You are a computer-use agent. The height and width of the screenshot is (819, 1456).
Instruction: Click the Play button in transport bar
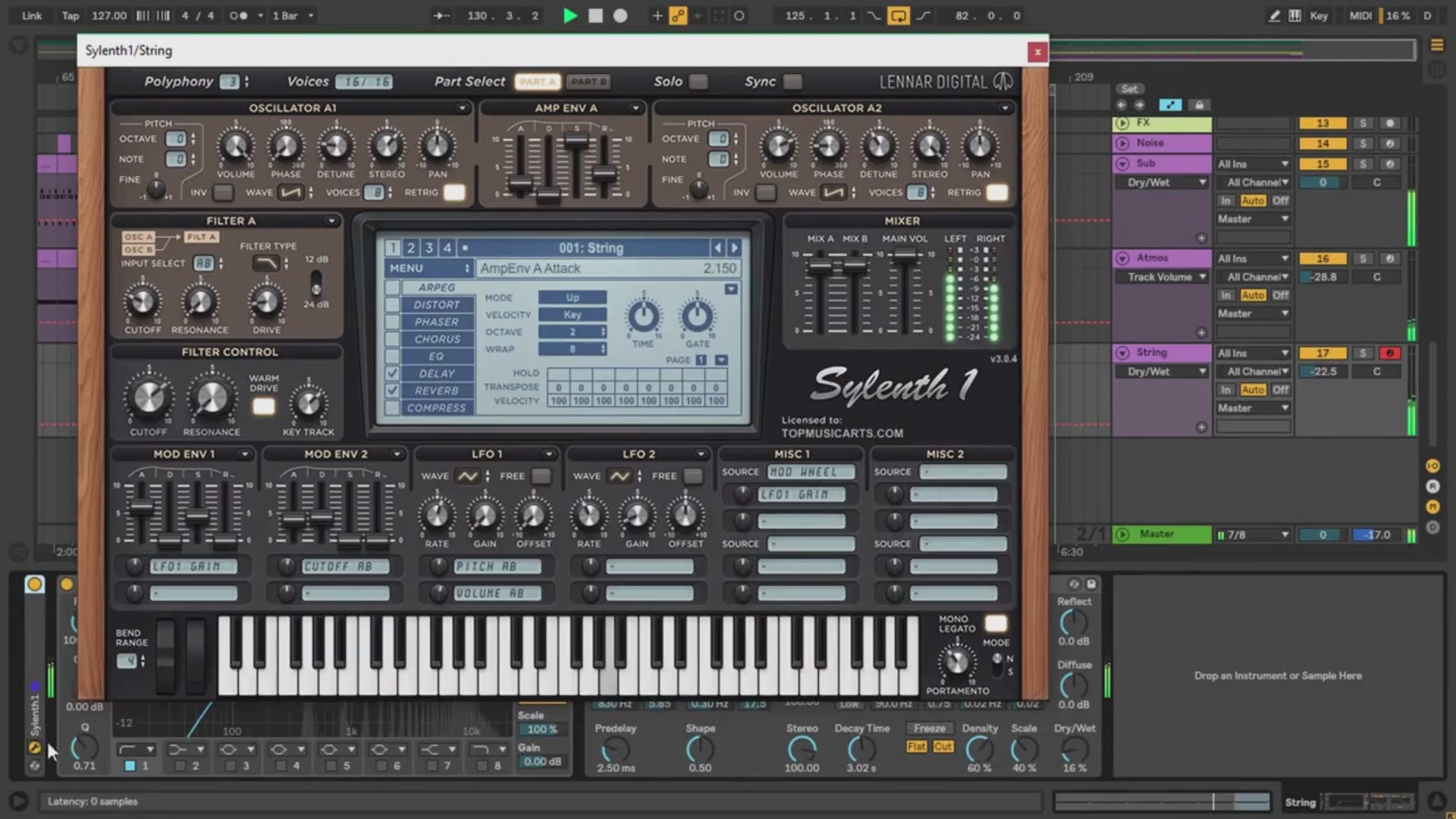click(570, 15)
